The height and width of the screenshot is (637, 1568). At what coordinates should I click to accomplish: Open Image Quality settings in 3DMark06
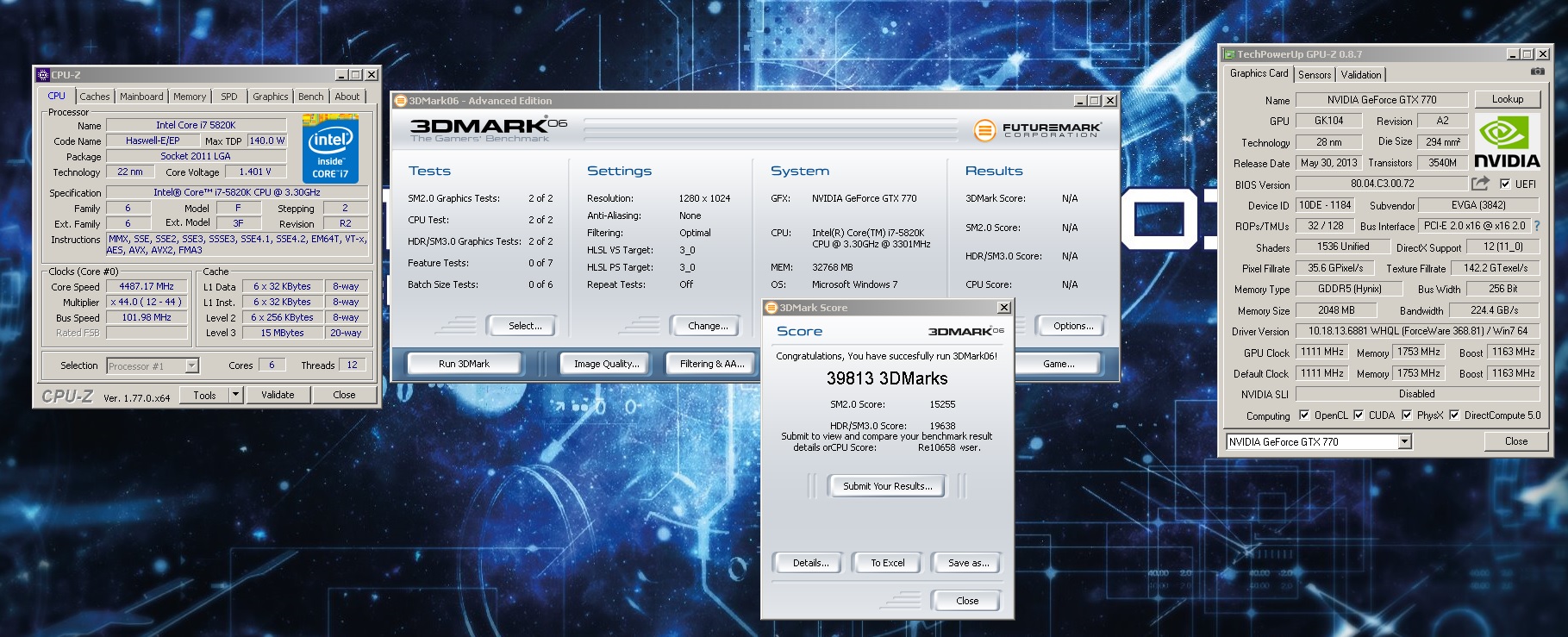click(x=607, y=364)
